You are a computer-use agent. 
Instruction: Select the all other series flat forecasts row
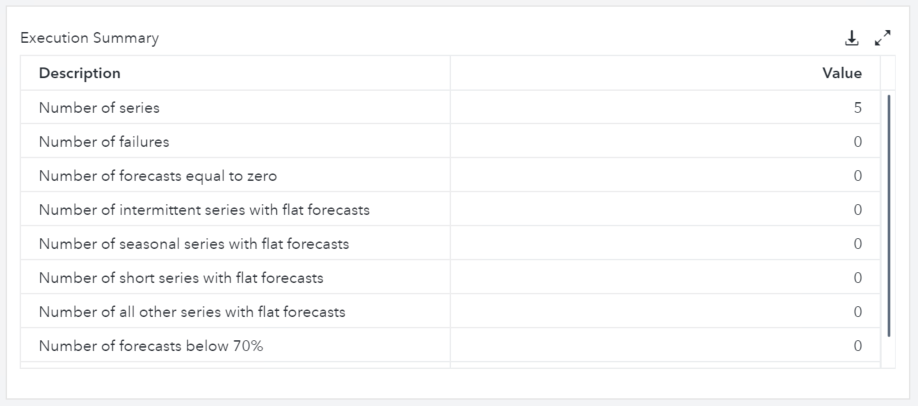point(192,312)
